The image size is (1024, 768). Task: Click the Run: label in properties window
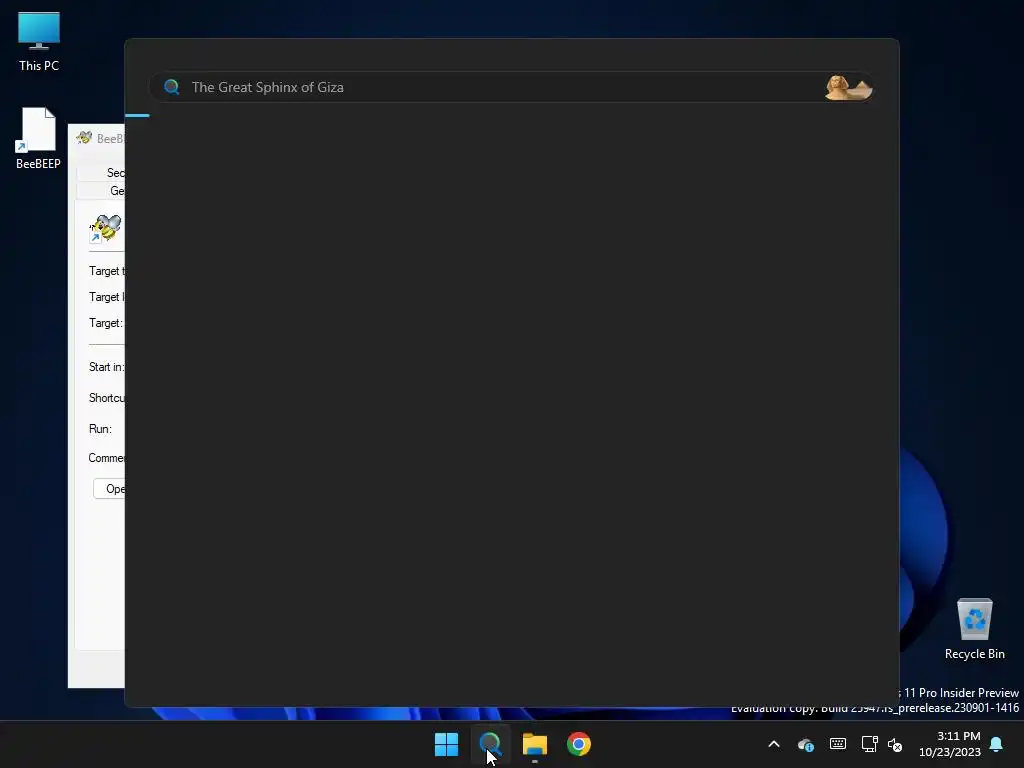coord(101,429)
